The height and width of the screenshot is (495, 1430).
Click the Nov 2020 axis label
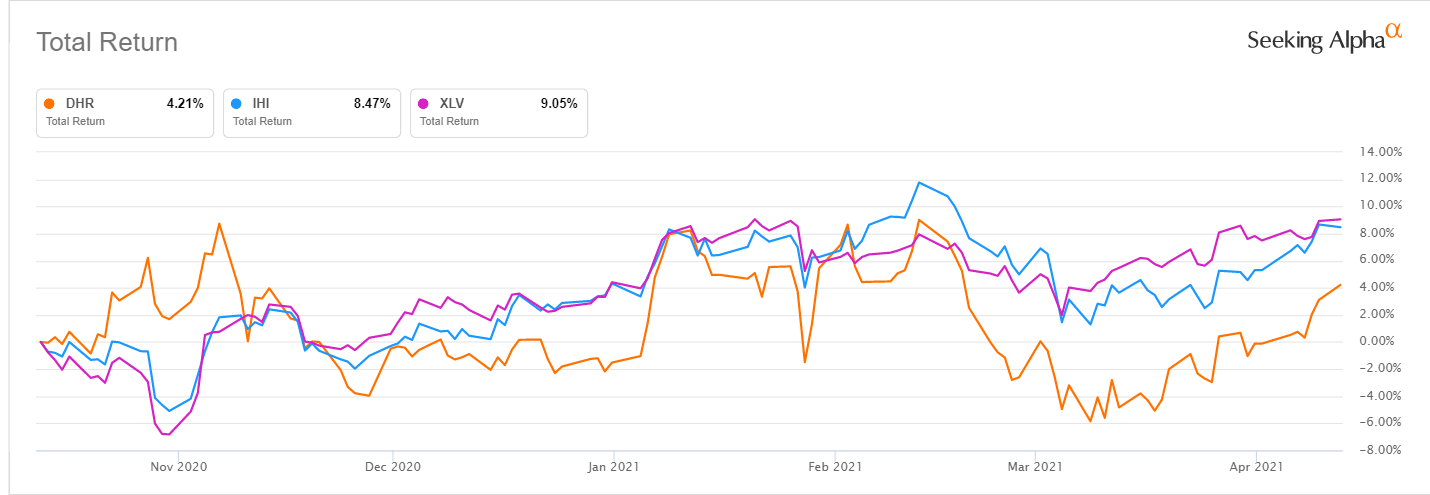click(x=178, y=466)
